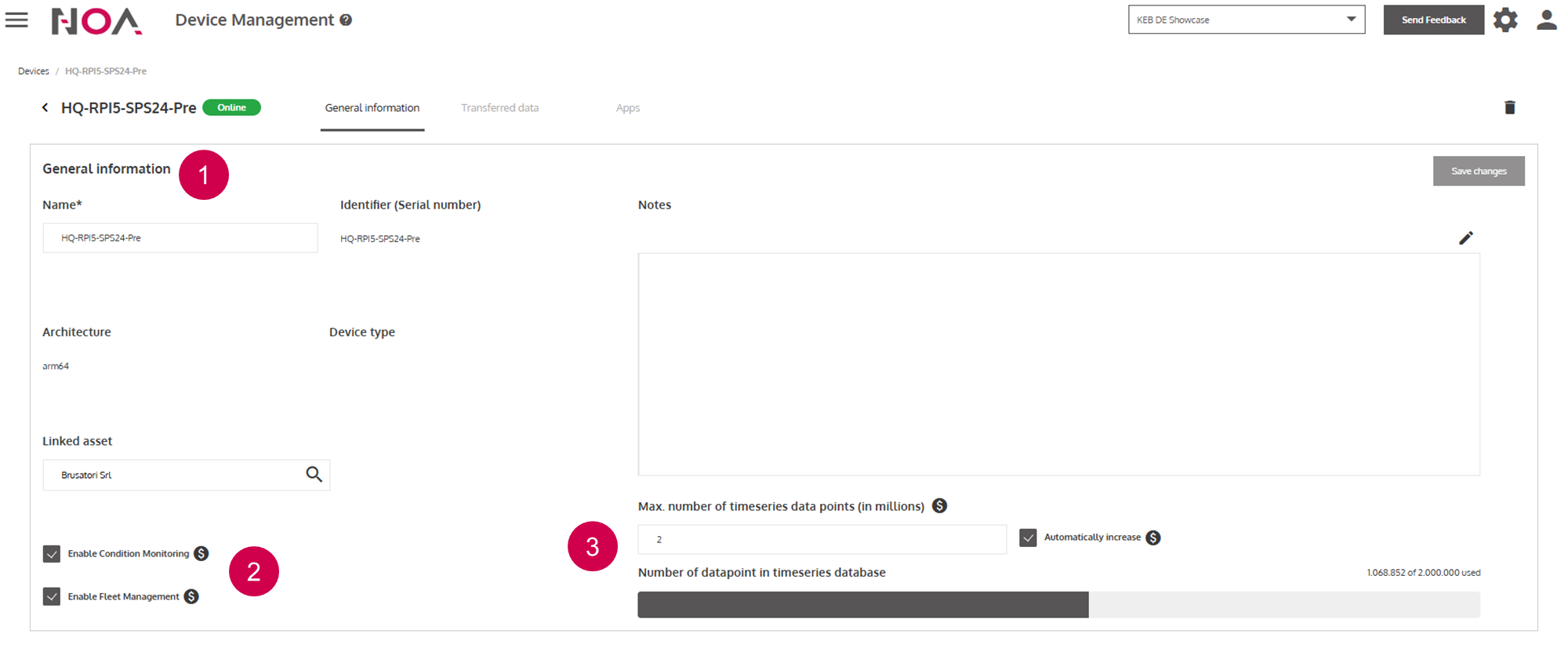Search linked asset with magnifier icon
The width and height of the screenshot is (1568, 670).
[314, 475]
